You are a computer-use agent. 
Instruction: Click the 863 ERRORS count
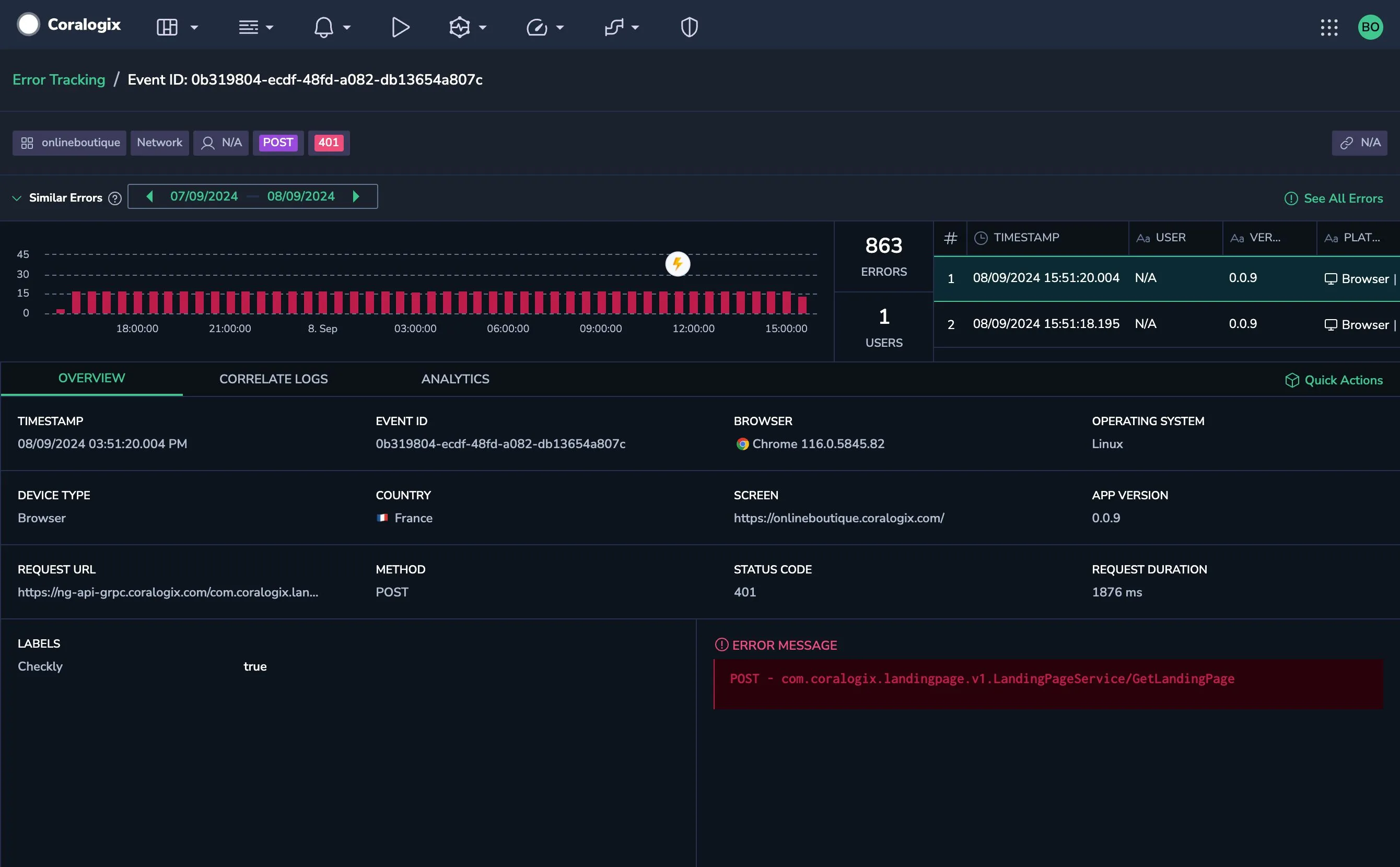tap(883, 256)
